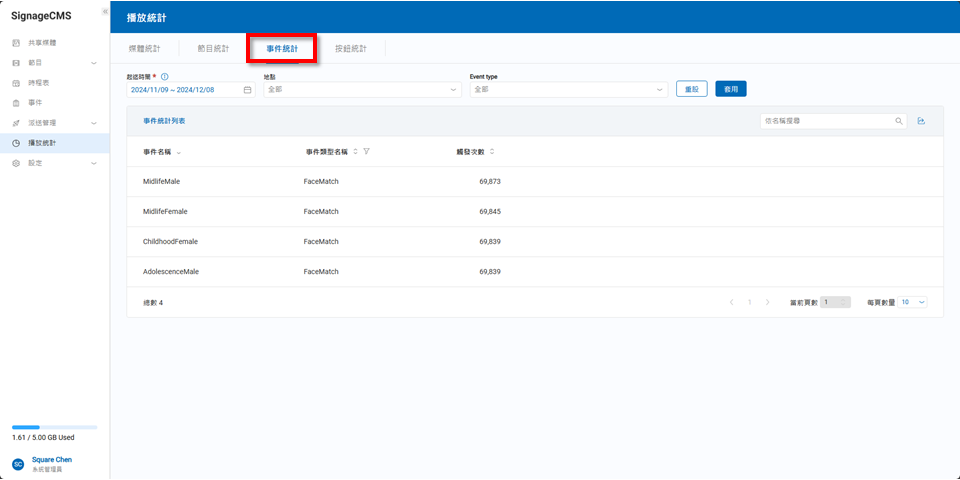Open the Event type dropdown

click(x=567, y=89)
